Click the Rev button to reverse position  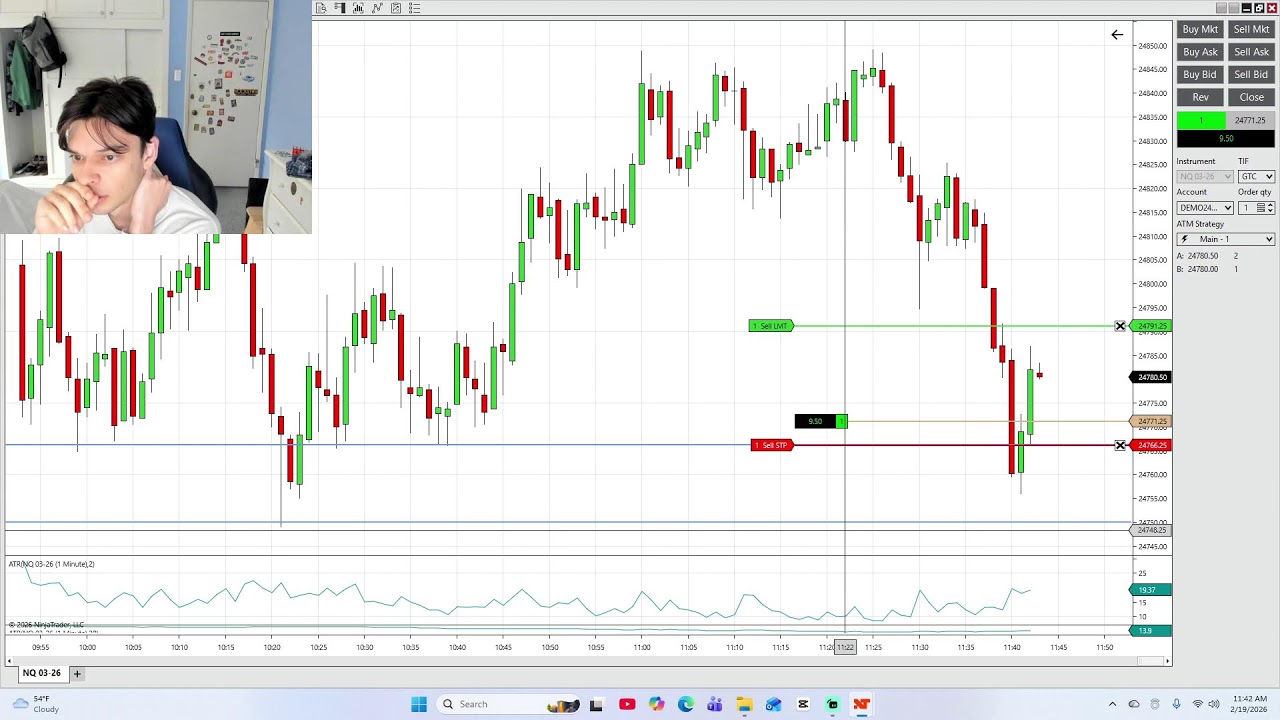(x=1200, y=97)
